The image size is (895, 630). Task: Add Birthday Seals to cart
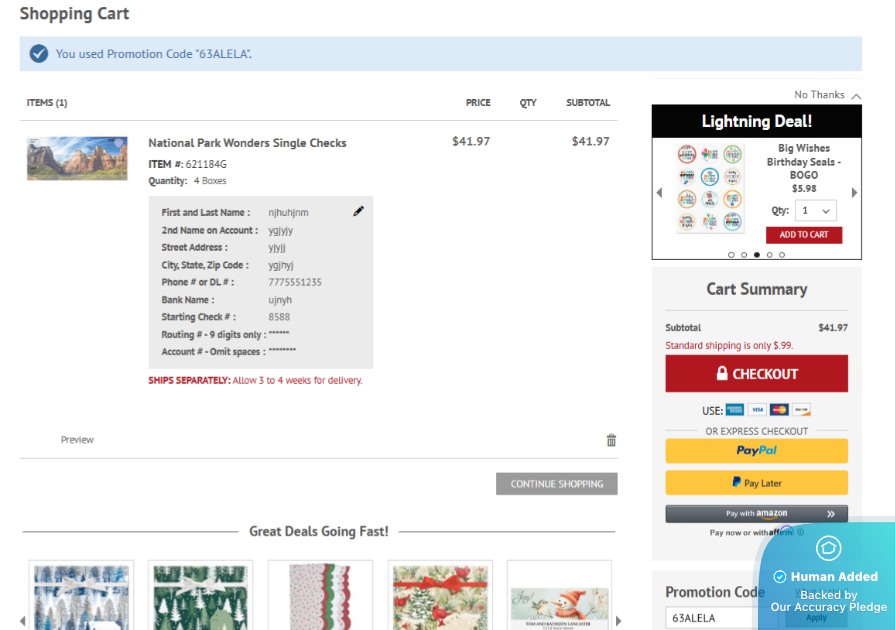click(804, 235)
